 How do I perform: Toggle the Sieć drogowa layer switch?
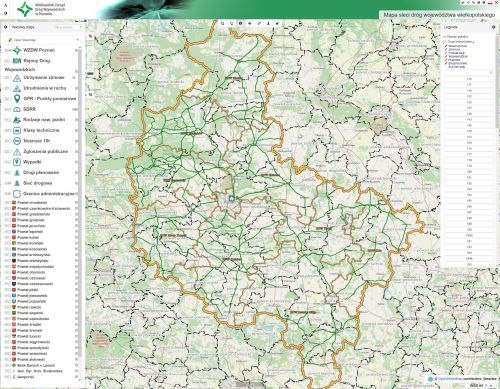7,183
